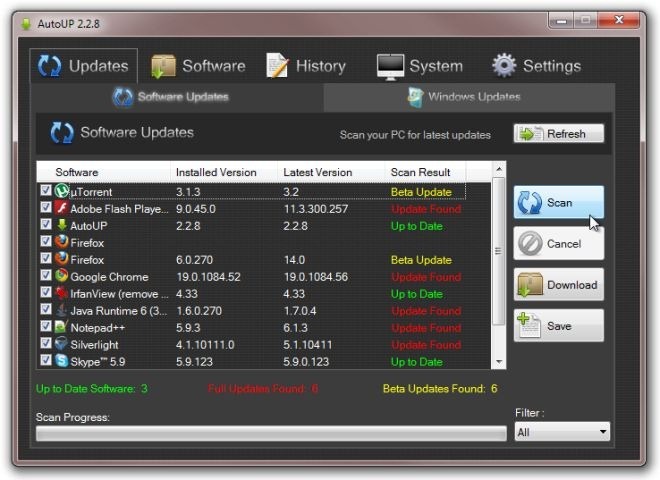Toggle the Google Chrome checkbox
The height and width of the screenshot is (480, 660).
(46, 275)
